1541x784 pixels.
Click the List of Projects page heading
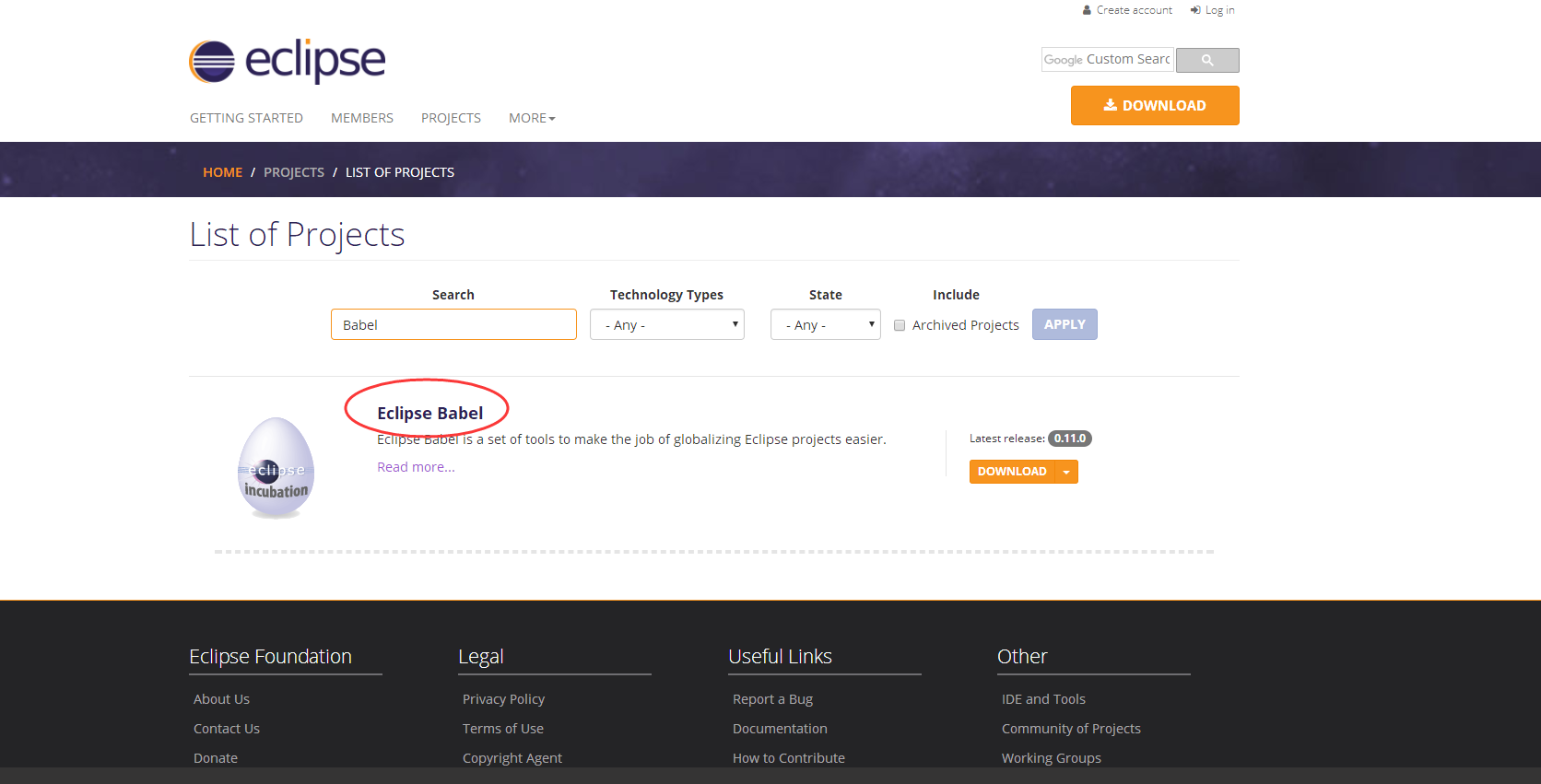click(x=297, y=235)
